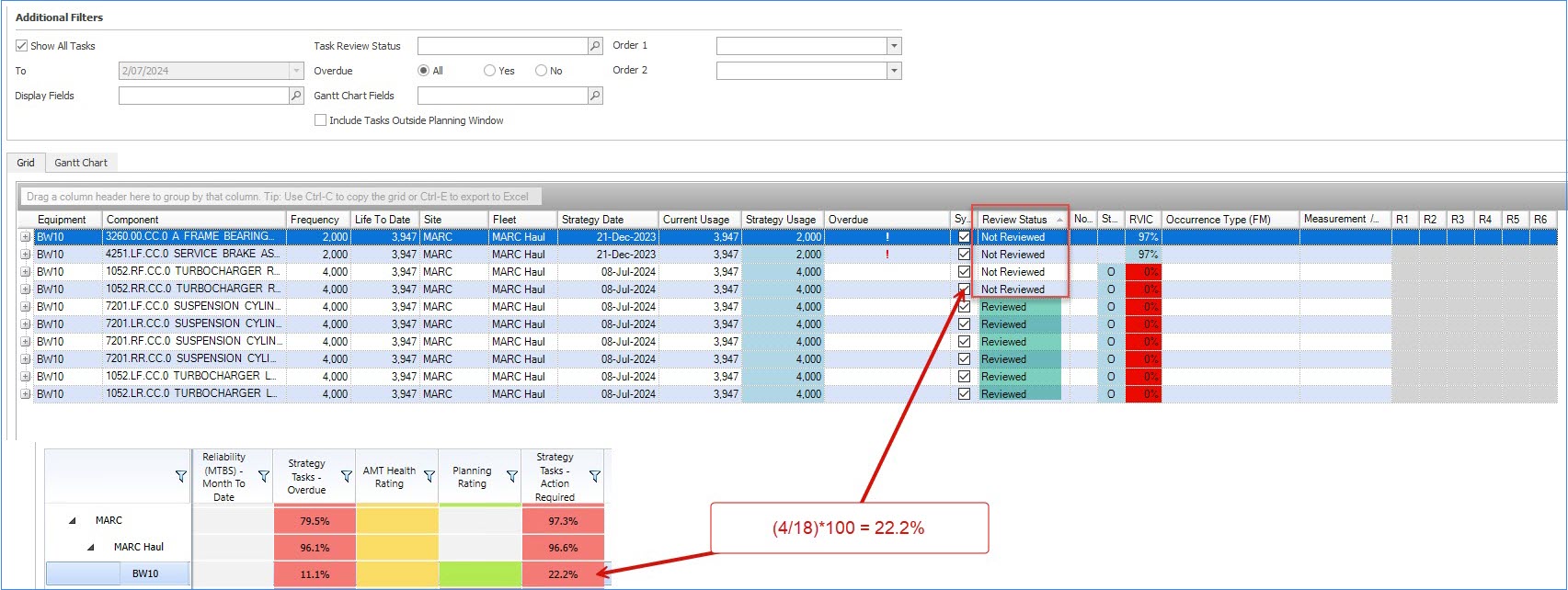The height and width of the screenshot is (590, 1568).
Task: Click 79.5% overdue cell for MARC
Action: click(x=315, y=521)
